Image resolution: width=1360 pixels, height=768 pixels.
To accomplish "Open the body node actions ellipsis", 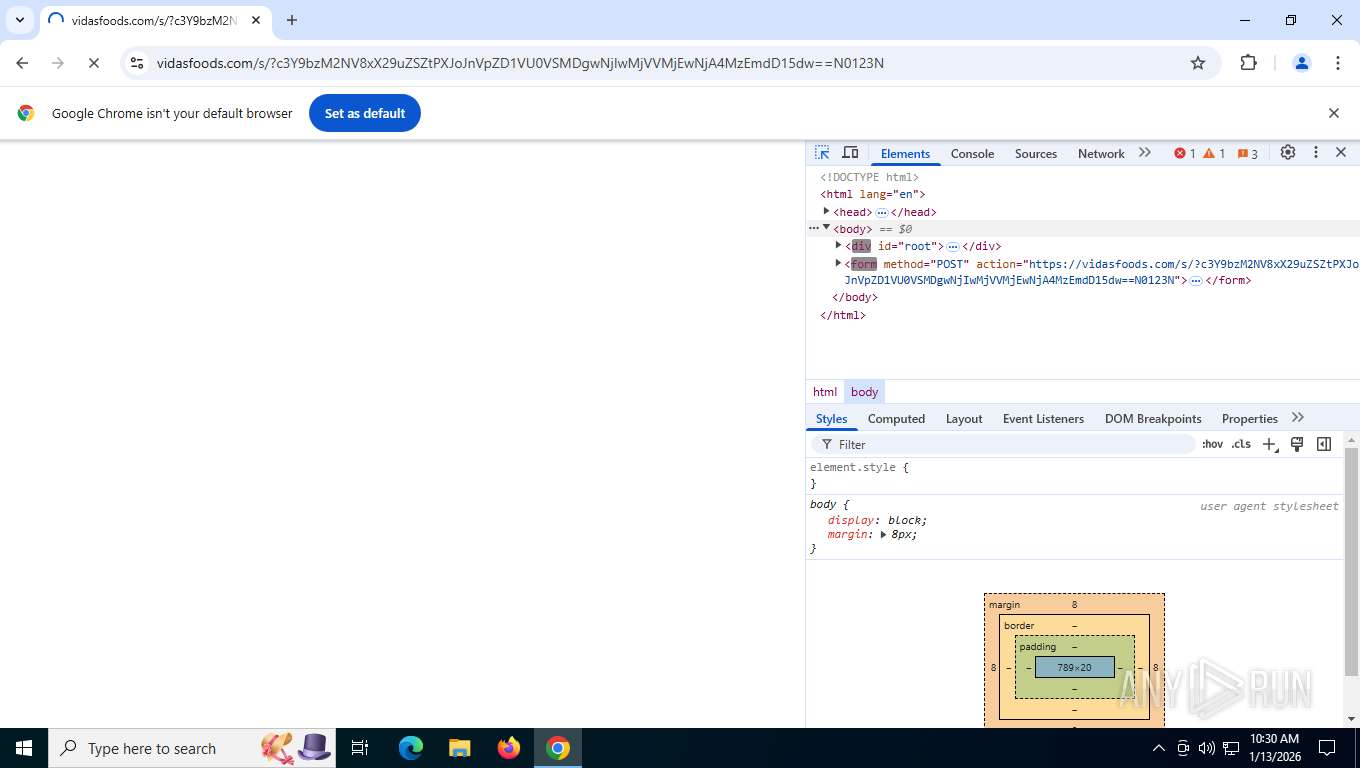I will pyautogui.click(x=814, y=228).
